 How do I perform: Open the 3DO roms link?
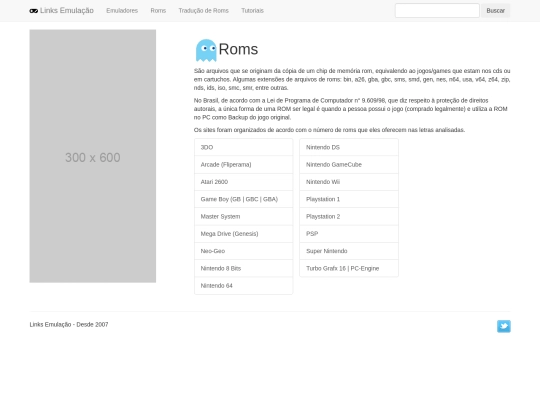tap(243, 147)
